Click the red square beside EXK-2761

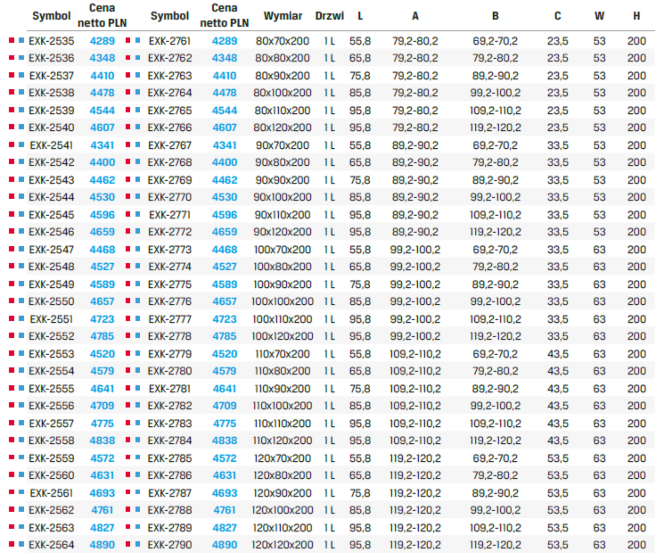pyautogui.click(x=128, y=41)
